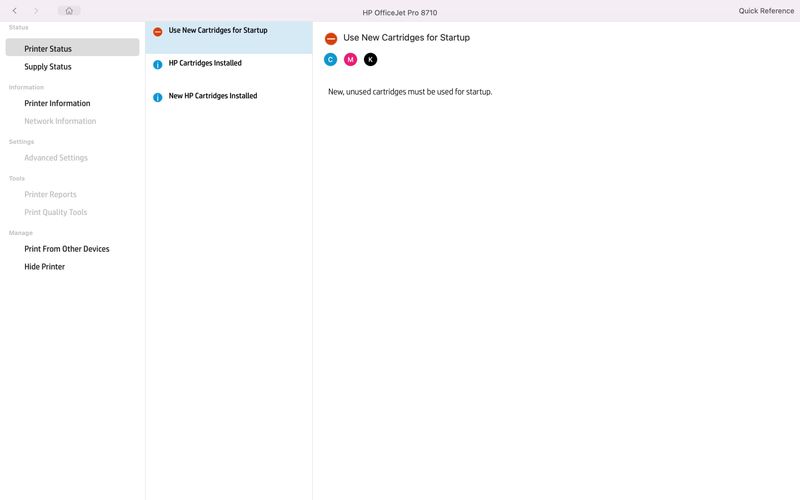Screen dimensions: 800x500
Task: Open the home screen via house icon
Action: tap(69, 11)
